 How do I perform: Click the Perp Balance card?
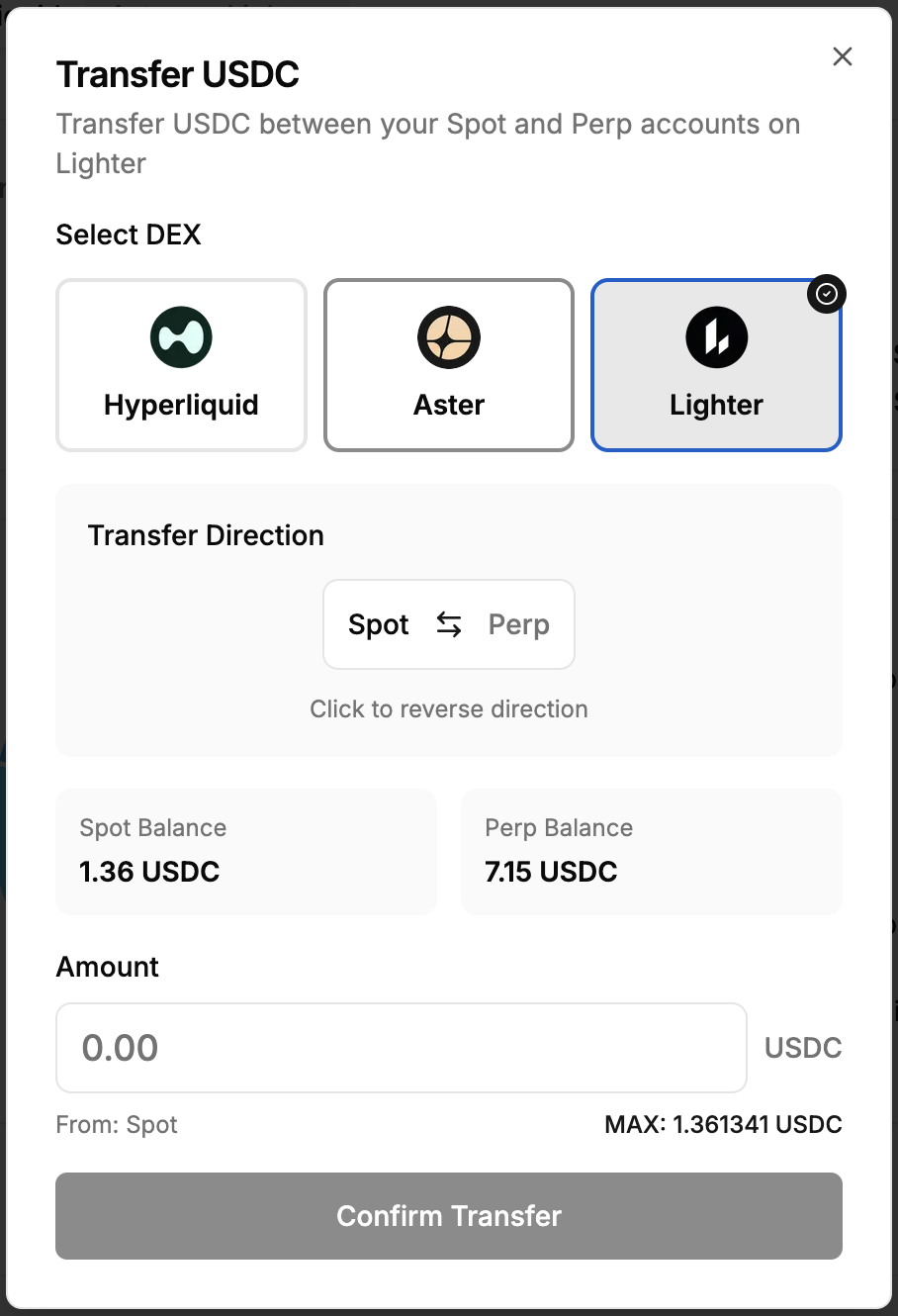(x=652, y=851)
